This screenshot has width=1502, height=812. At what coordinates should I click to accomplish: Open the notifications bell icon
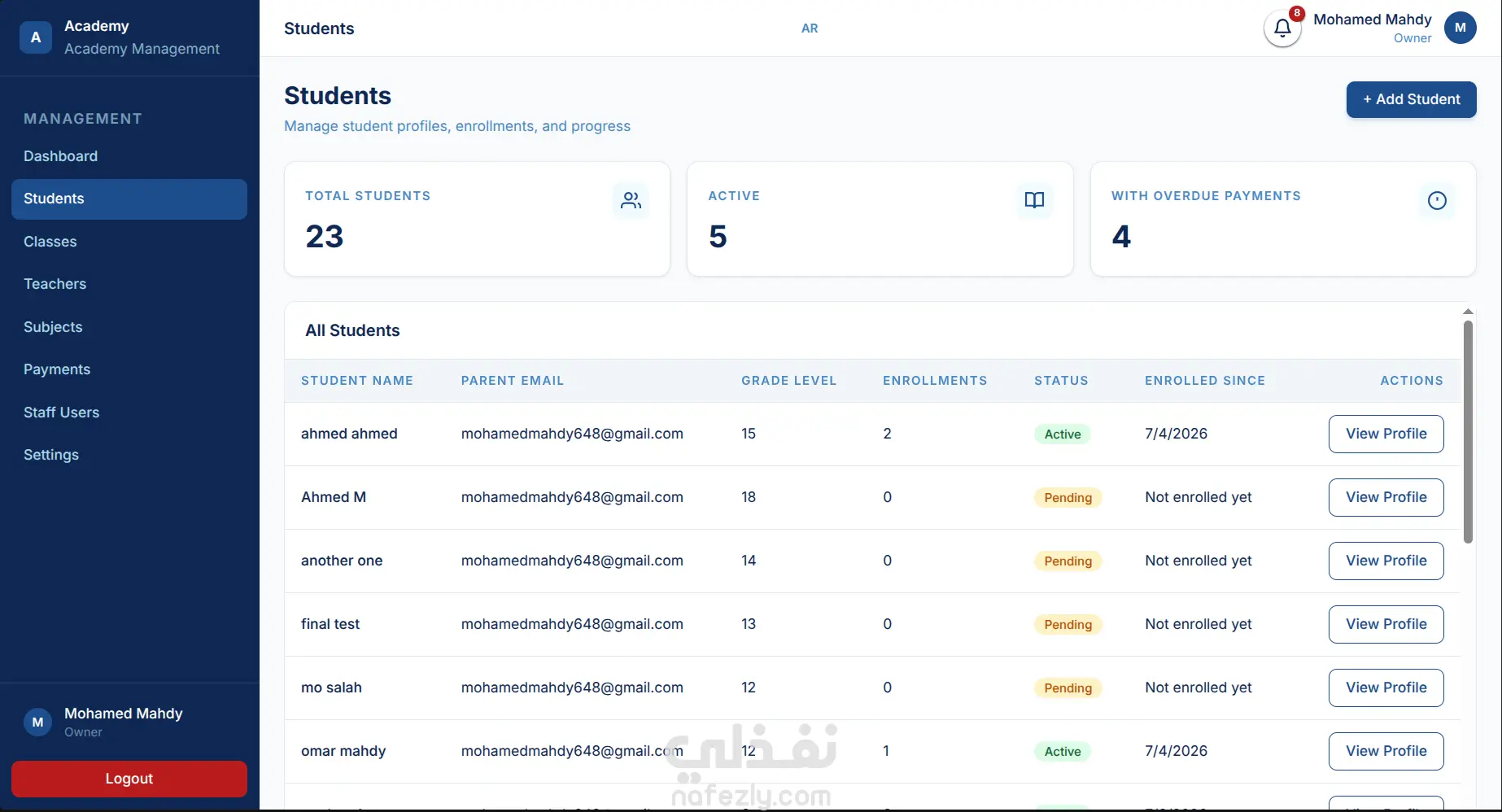click(x=1282, y=28)
